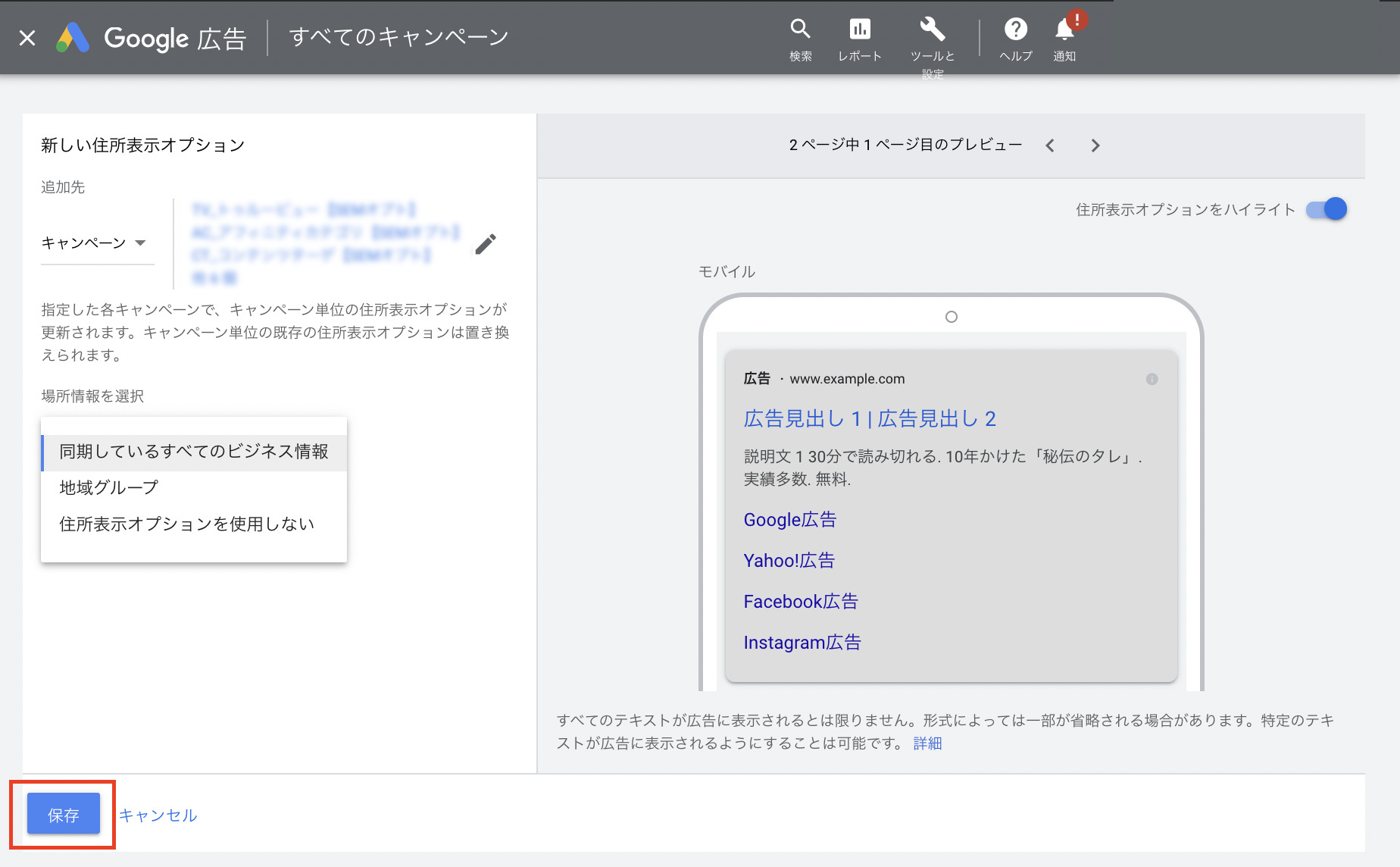Open the 詳細 link below the preview
Screen dimensions: 1400x867
(x=926, y=743)
